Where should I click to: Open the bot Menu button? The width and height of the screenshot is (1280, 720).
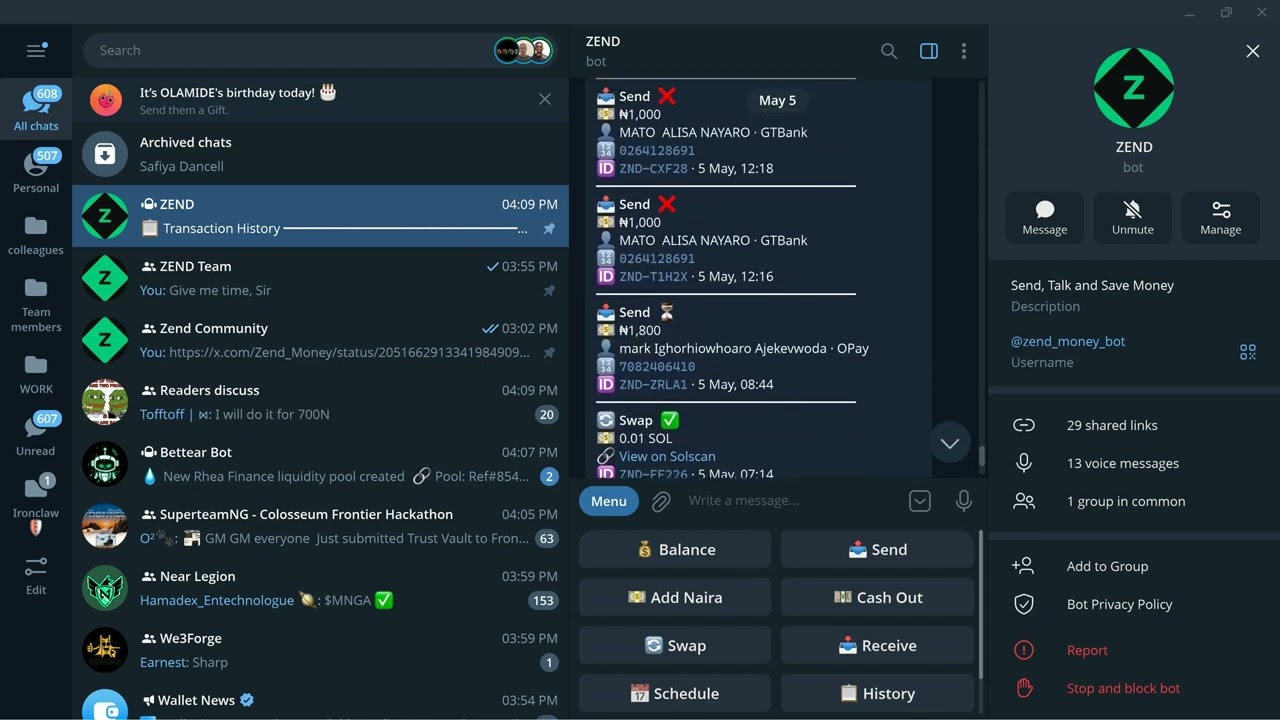(608, 501)
